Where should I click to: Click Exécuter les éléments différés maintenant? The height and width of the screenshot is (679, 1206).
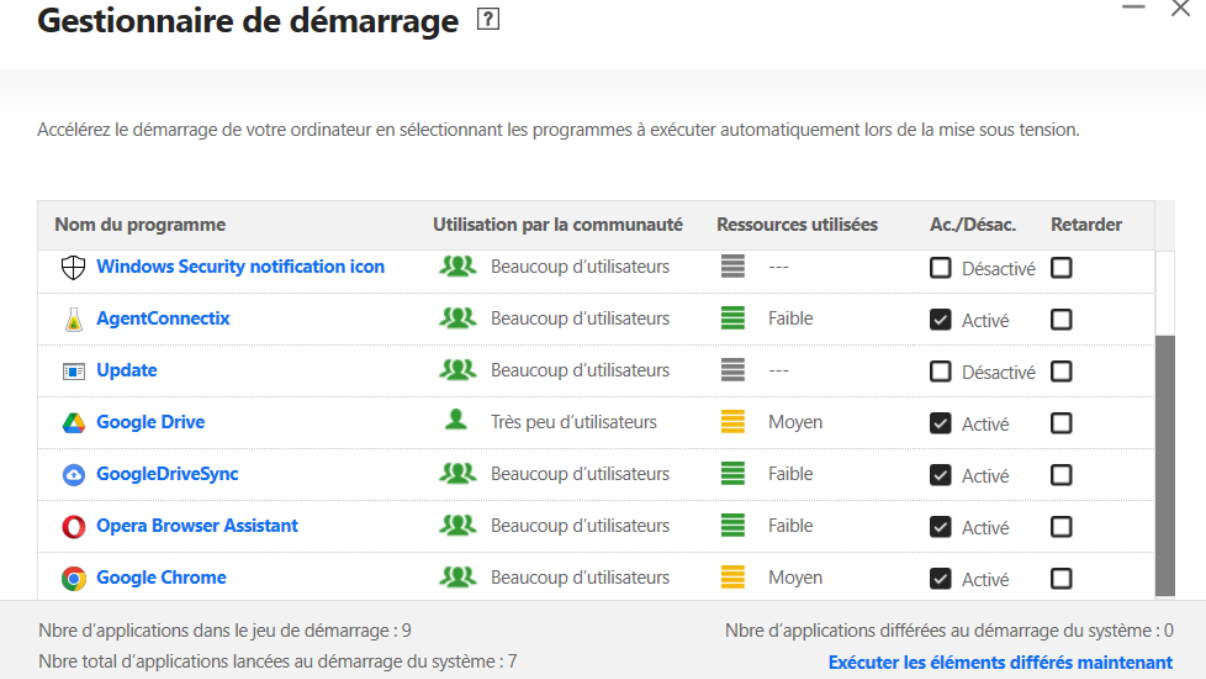[x=1000, y=662]
